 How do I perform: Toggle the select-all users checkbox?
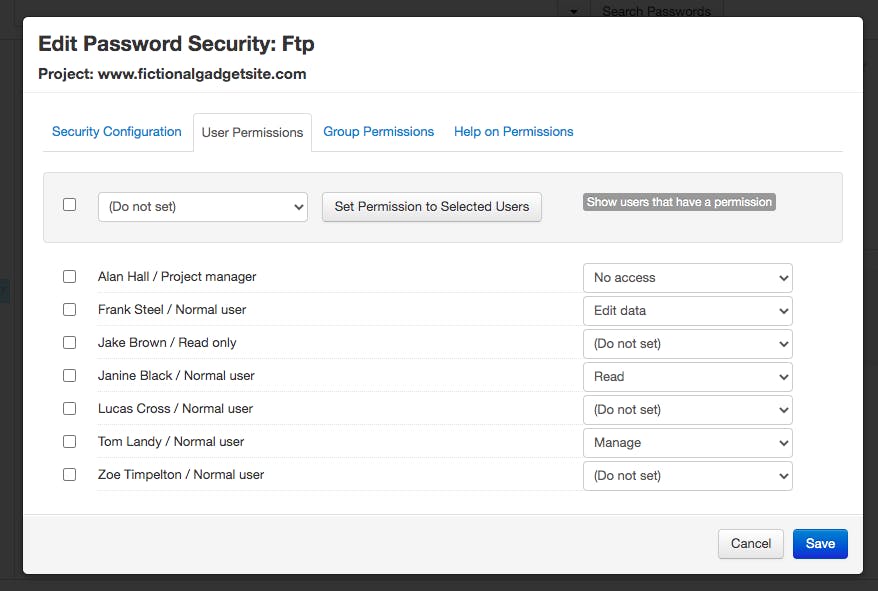point(69,204)
